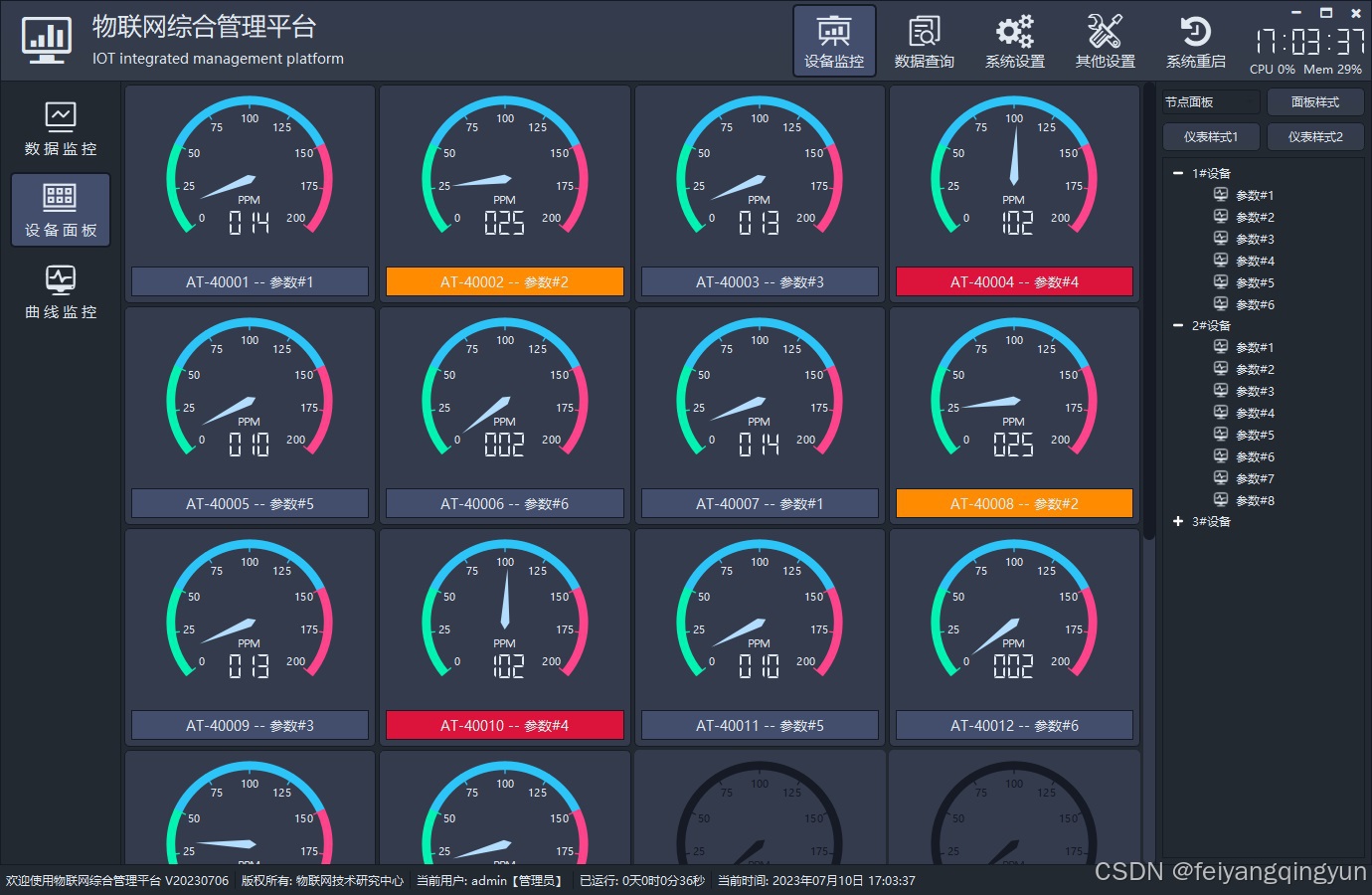Image resolution: width=1372 pixels, height=895 pixels.
Task: Open the 设备监控 toolbar button
Action: 834,41
